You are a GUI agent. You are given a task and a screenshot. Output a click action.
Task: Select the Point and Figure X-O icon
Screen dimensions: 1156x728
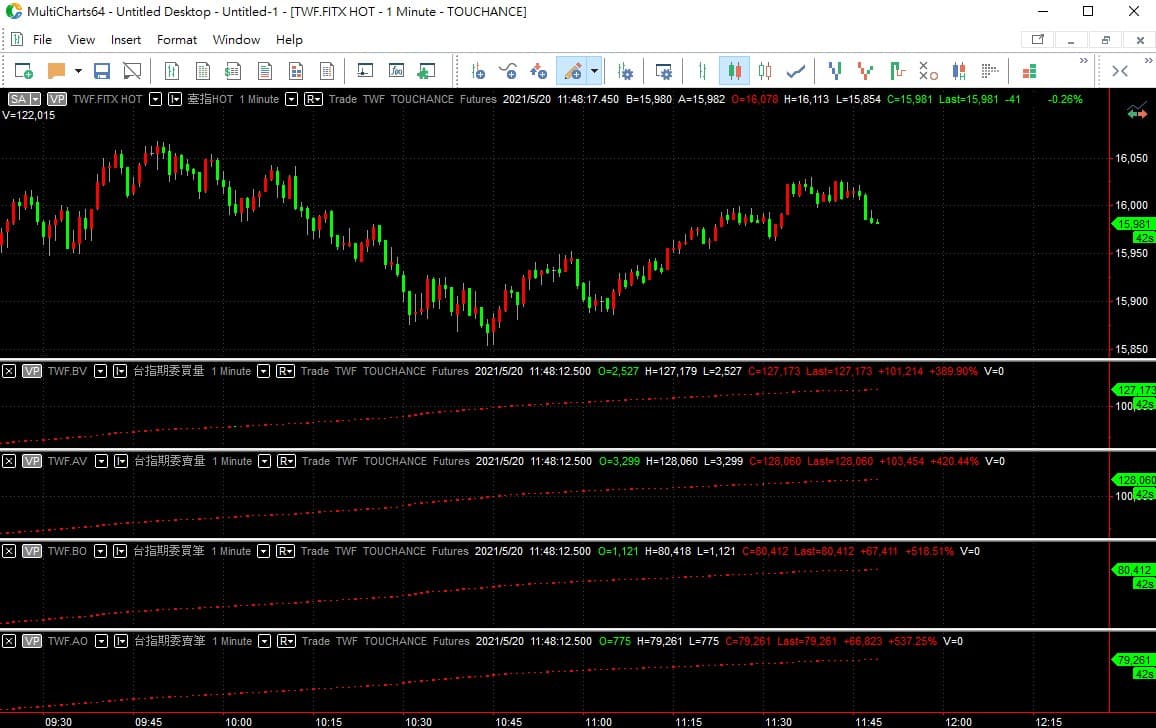pyautogui.click(x=927, y=71)
